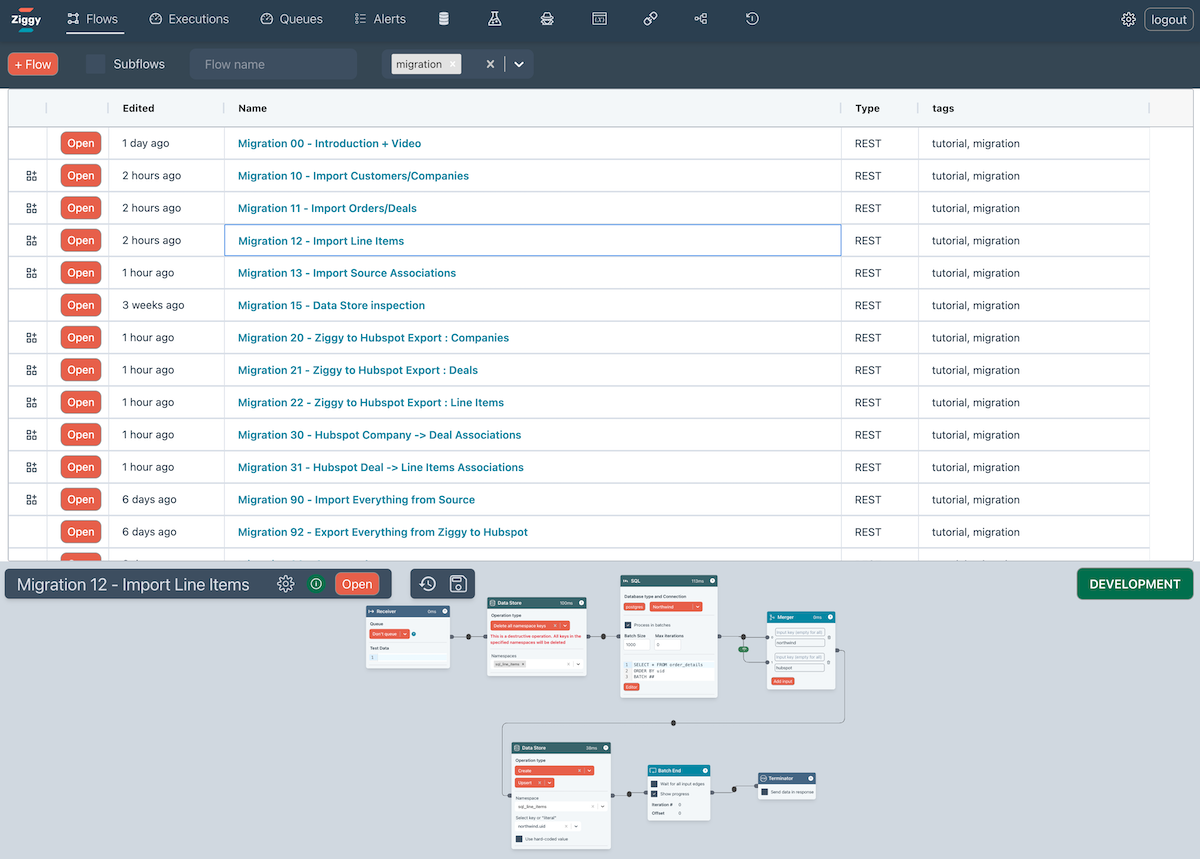Open the history clock icon in the top bar
Screen dimensions: 1200x859
pyautogui.click(x=751, y=18)
